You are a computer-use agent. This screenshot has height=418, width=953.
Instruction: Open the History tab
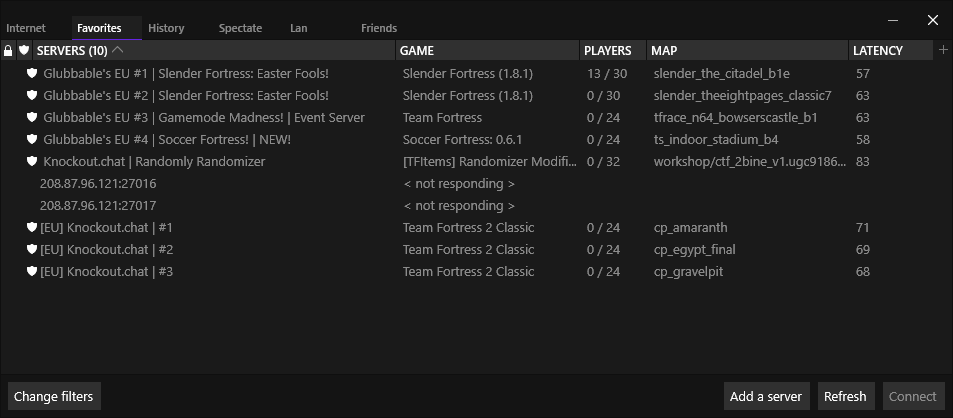pos(166,28)
